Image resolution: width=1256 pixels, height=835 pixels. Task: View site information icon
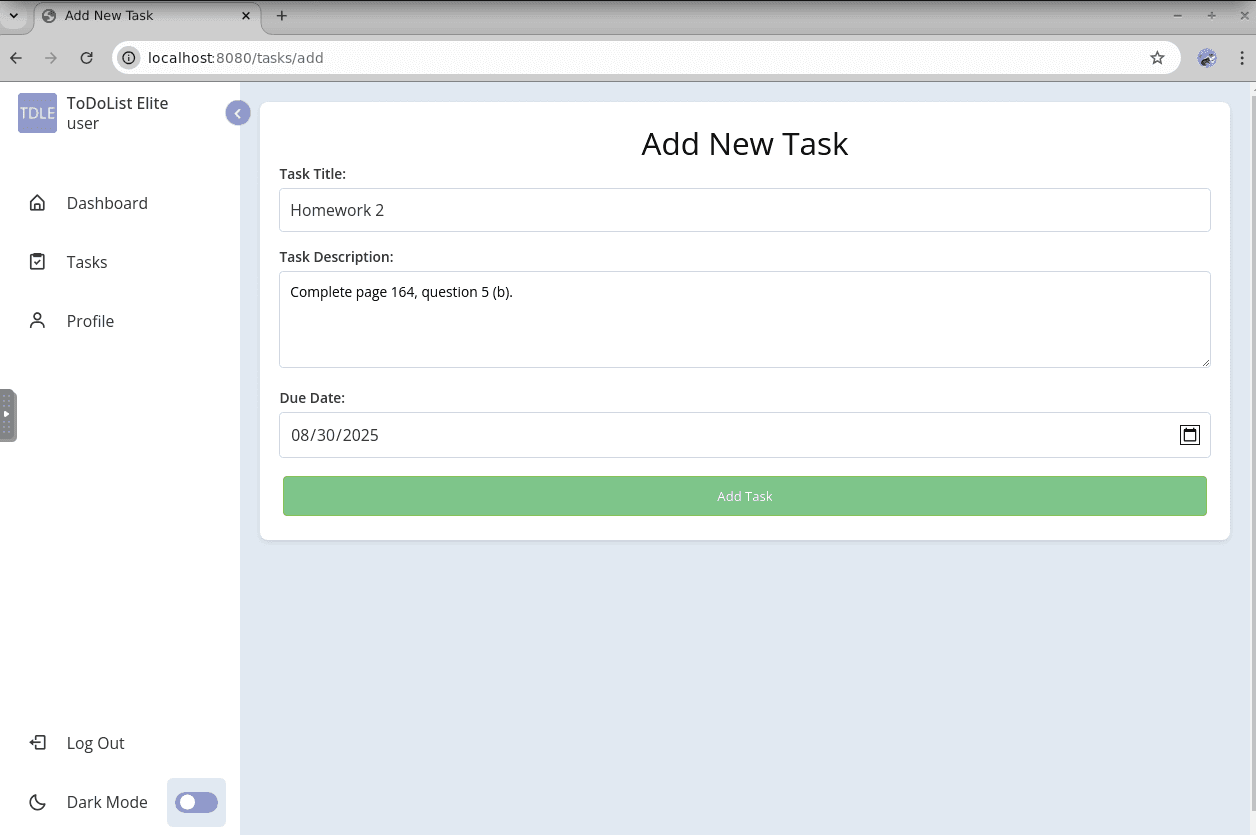[128, 58]
